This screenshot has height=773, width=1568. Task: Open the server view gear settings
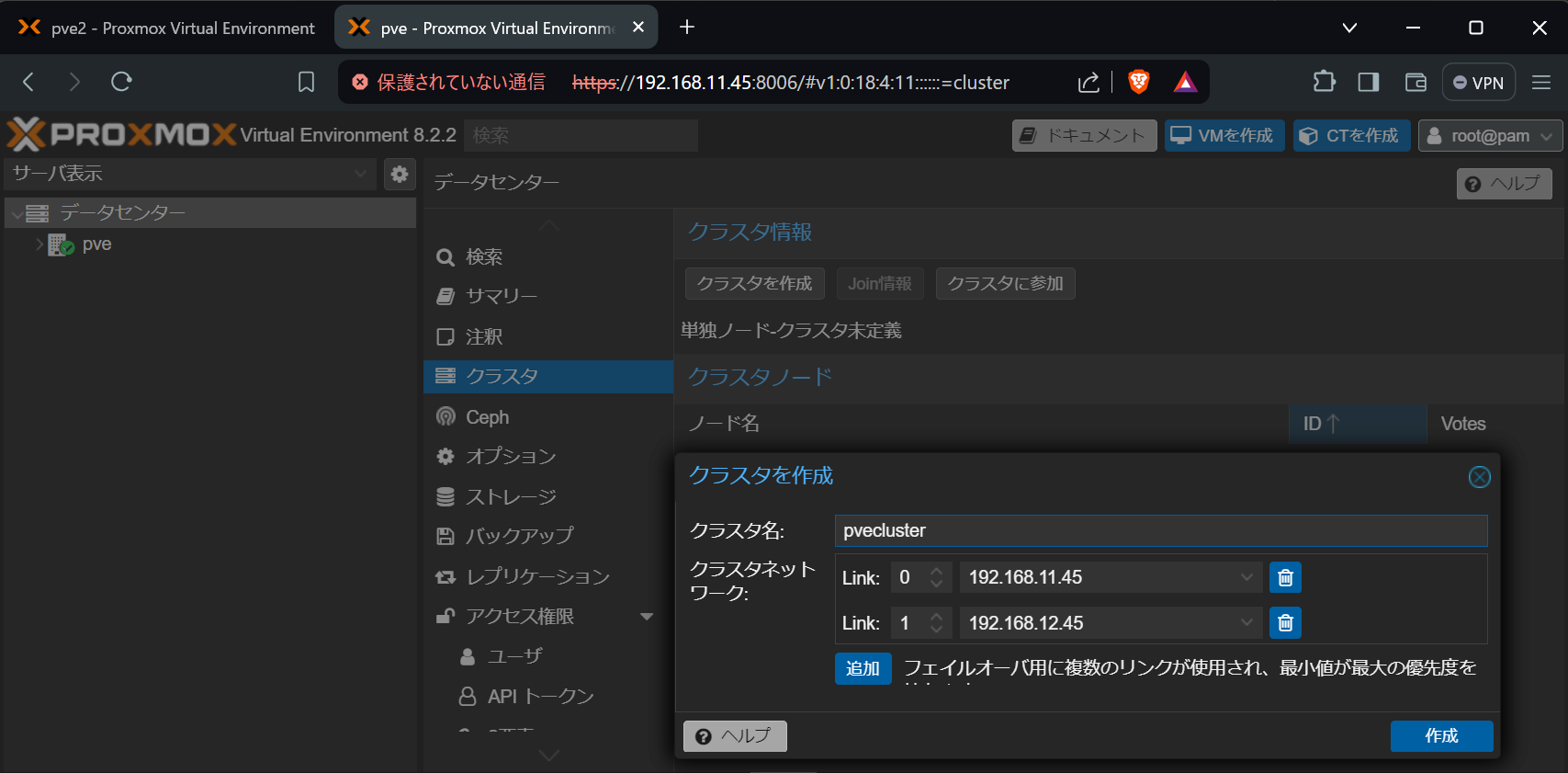click(x=400, y=174)
